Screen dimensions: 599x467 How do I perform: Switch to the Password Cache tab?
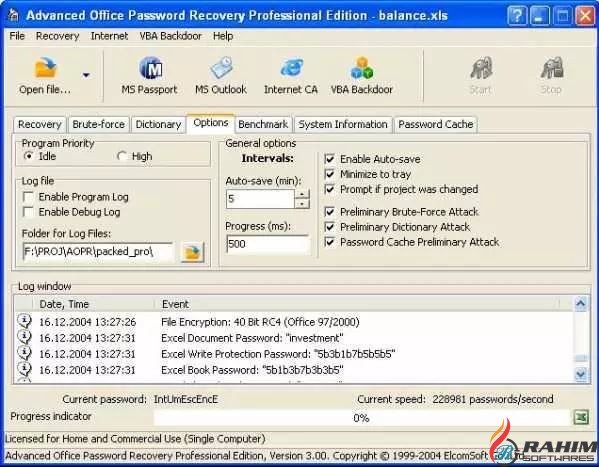coord(436,124)
